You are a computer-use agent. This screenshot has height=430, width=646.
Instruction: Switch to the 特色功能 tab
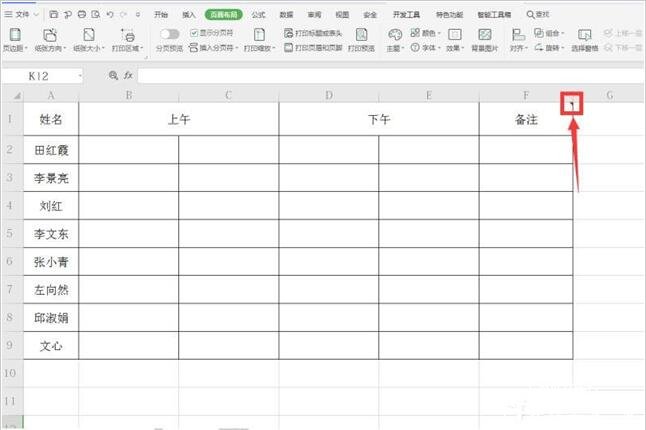coord(449,14)
